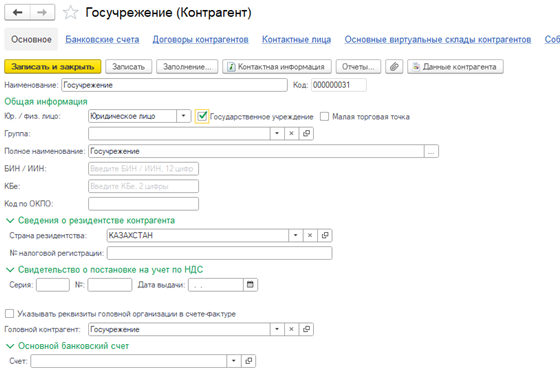Open Договоры контрагентов tab

coord(200,39)
